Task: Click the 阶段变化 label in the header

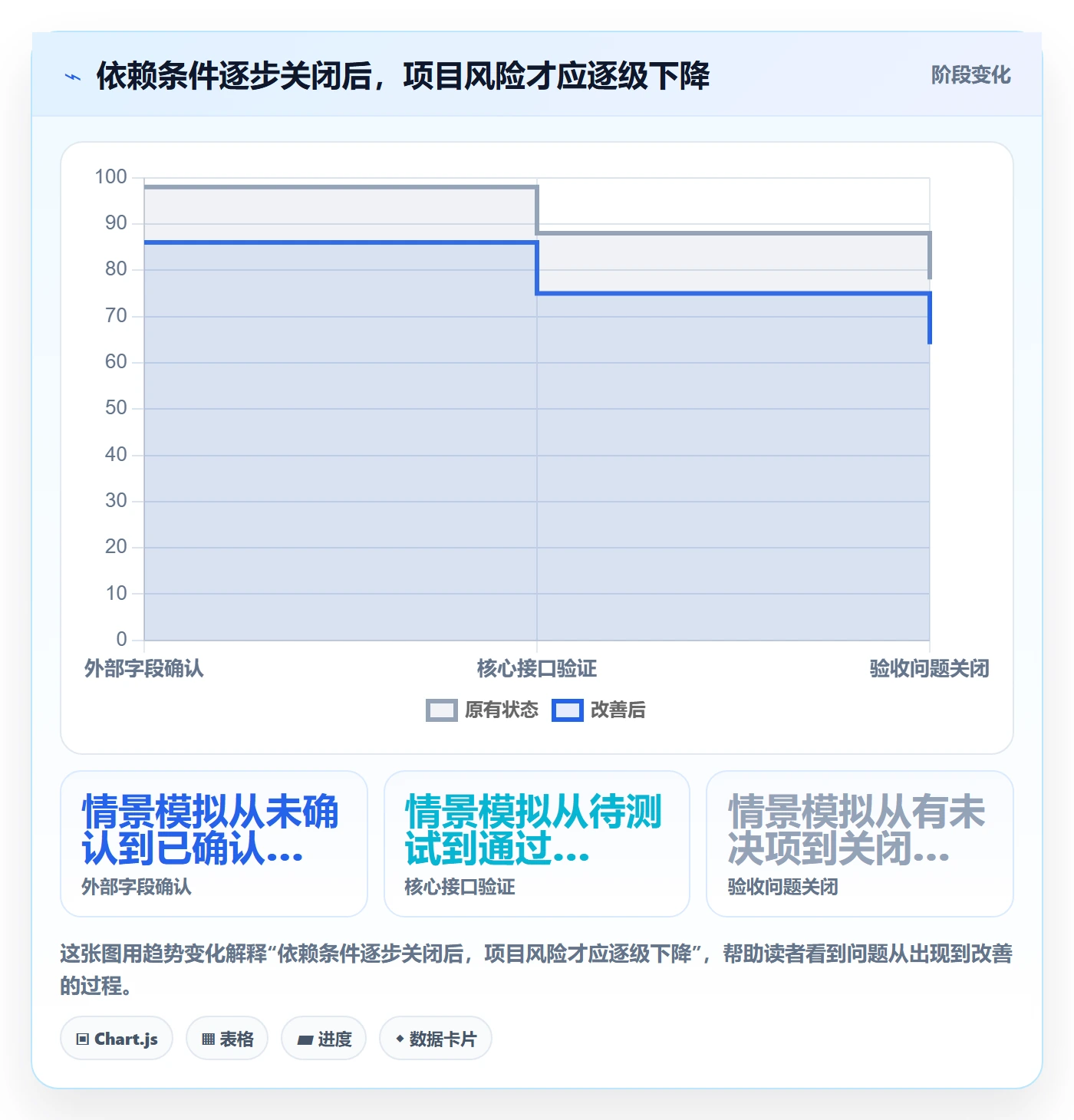Action: 970,75
